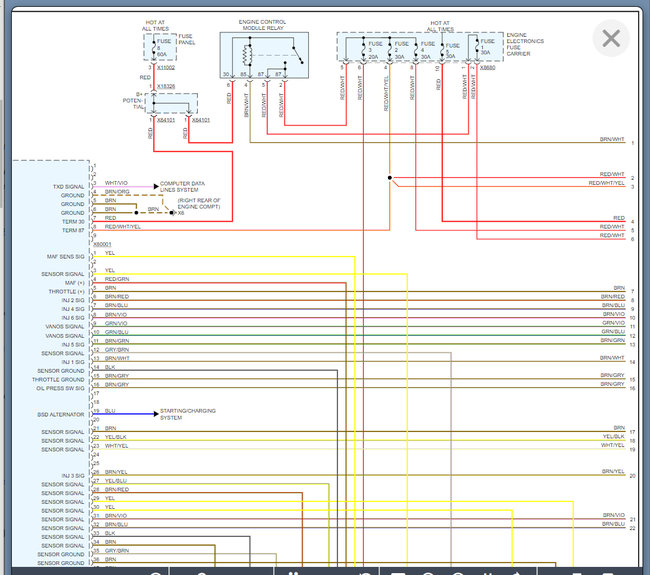Select connector label X11002

(x=164, y=67)
